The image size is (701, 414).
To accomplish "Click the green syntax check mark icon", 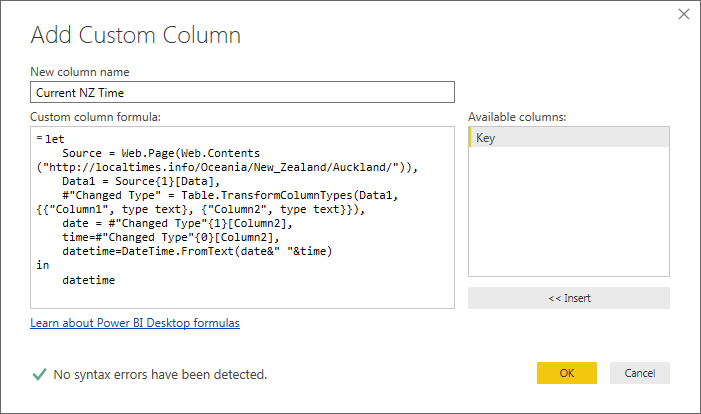I will (39, 374).
